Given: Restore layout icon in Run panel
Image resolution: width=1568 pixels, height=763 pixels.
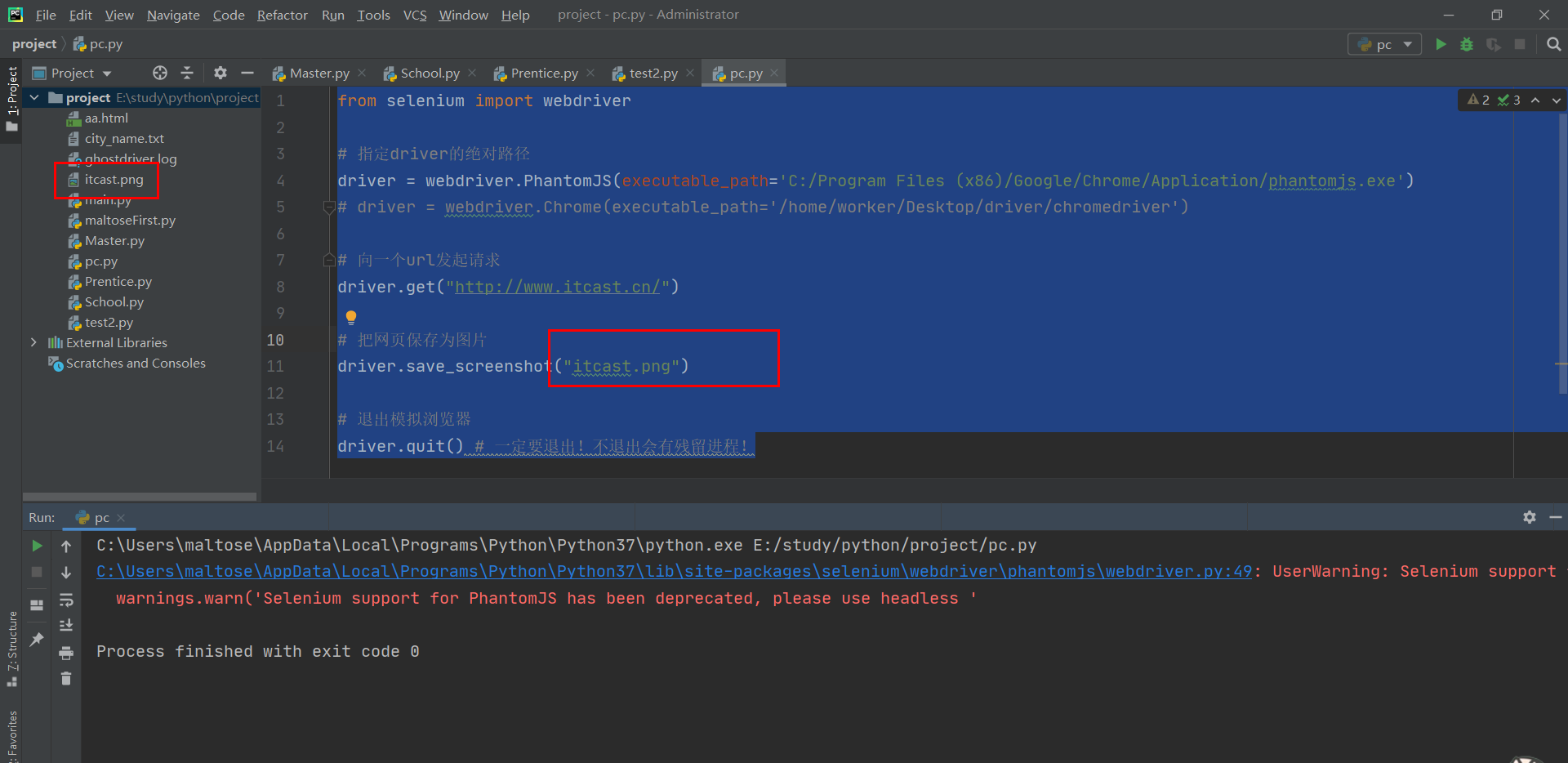Looking at the screenshot, I should click(37, 605).
